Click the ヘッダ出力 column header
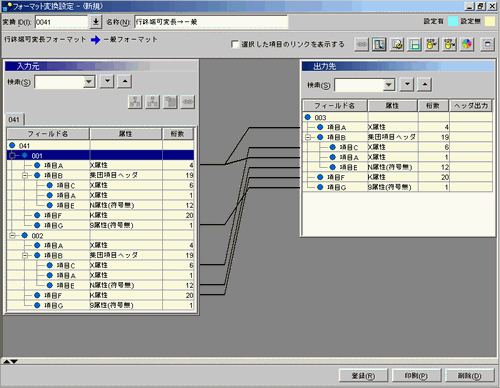 pyautogui.click(x=471, y=106)
